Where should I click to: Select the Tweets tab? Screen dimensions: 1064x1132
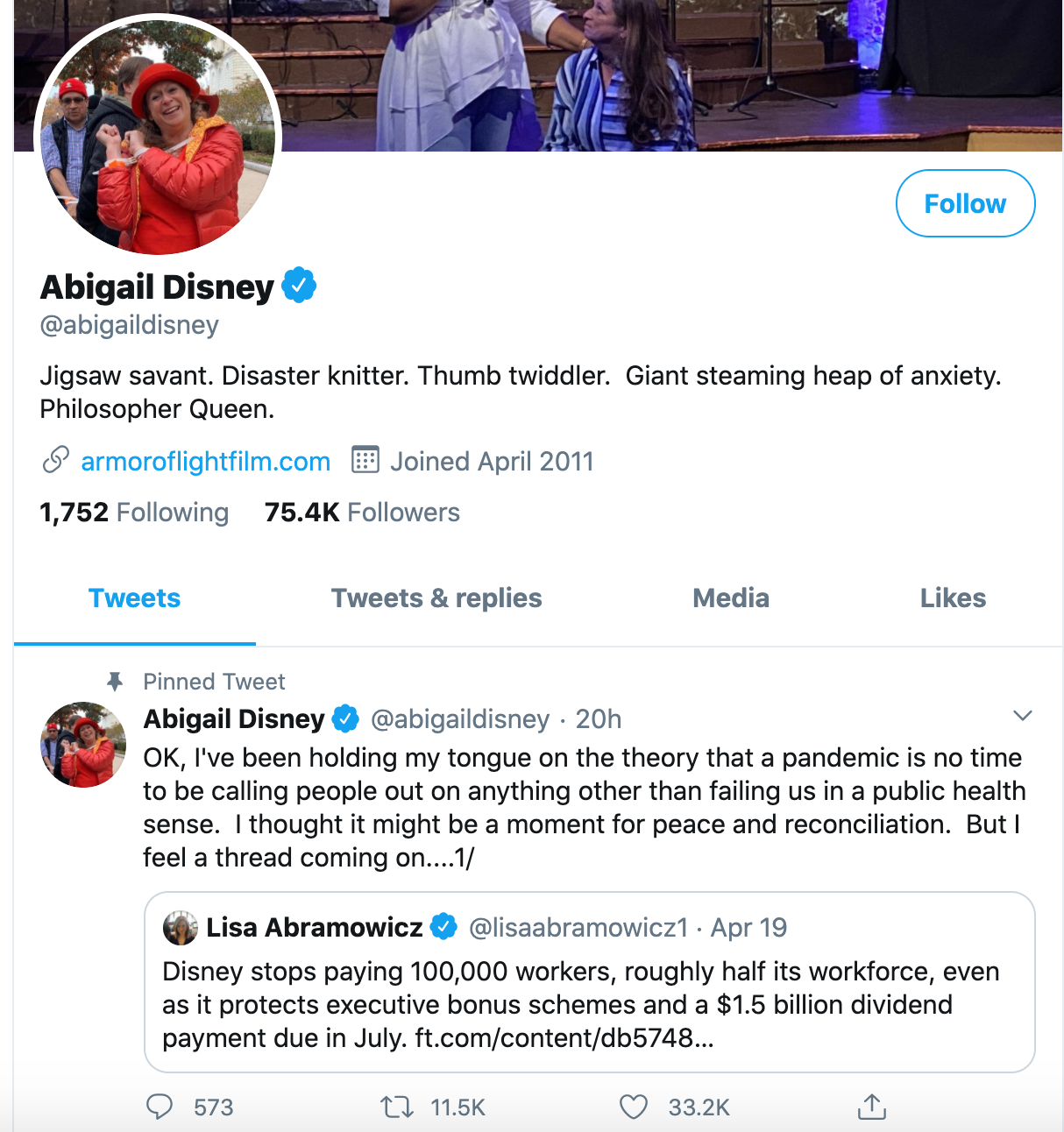[x=134, y=598]
